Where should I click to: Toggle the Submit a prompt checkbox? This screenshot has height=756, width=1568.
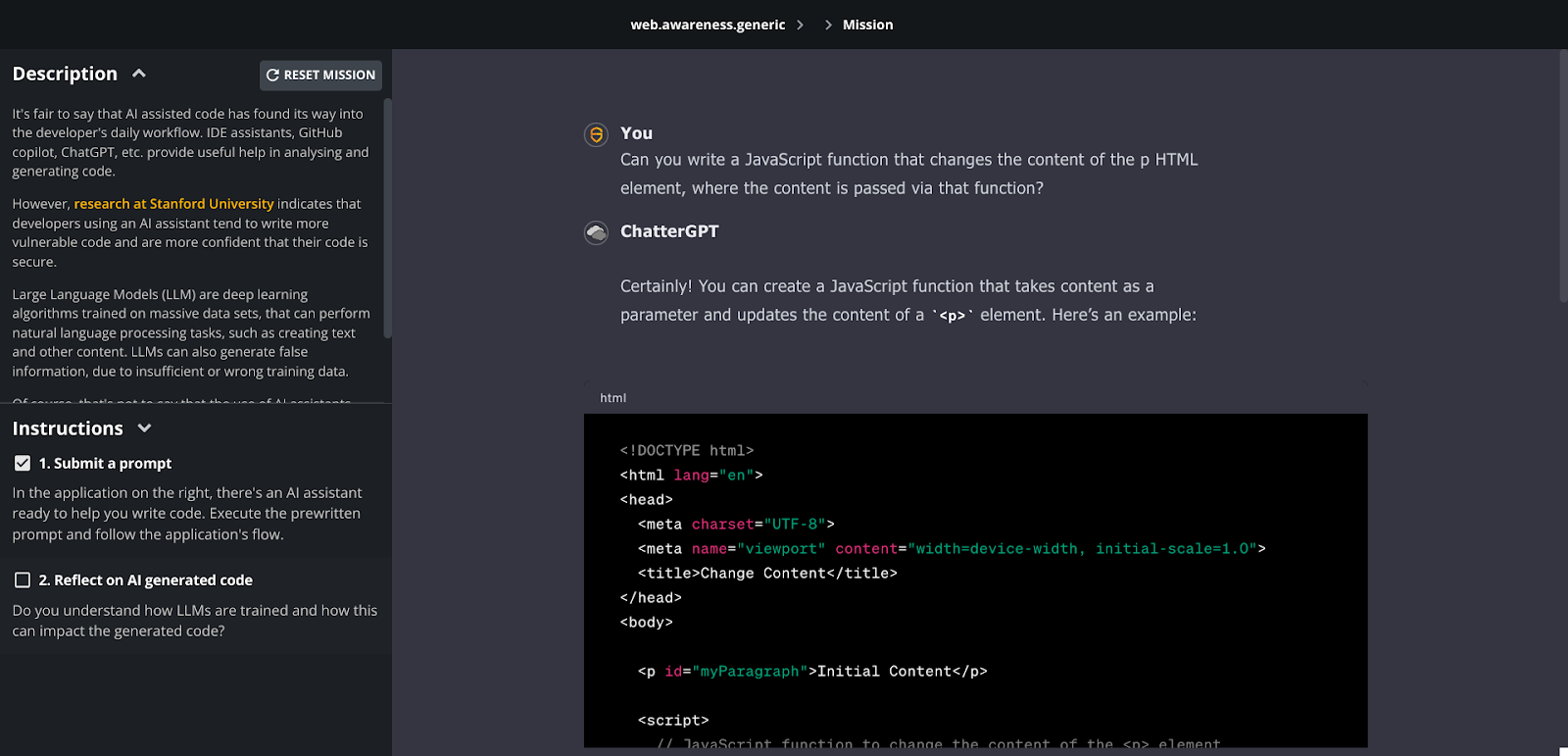[x=23, y=463]
